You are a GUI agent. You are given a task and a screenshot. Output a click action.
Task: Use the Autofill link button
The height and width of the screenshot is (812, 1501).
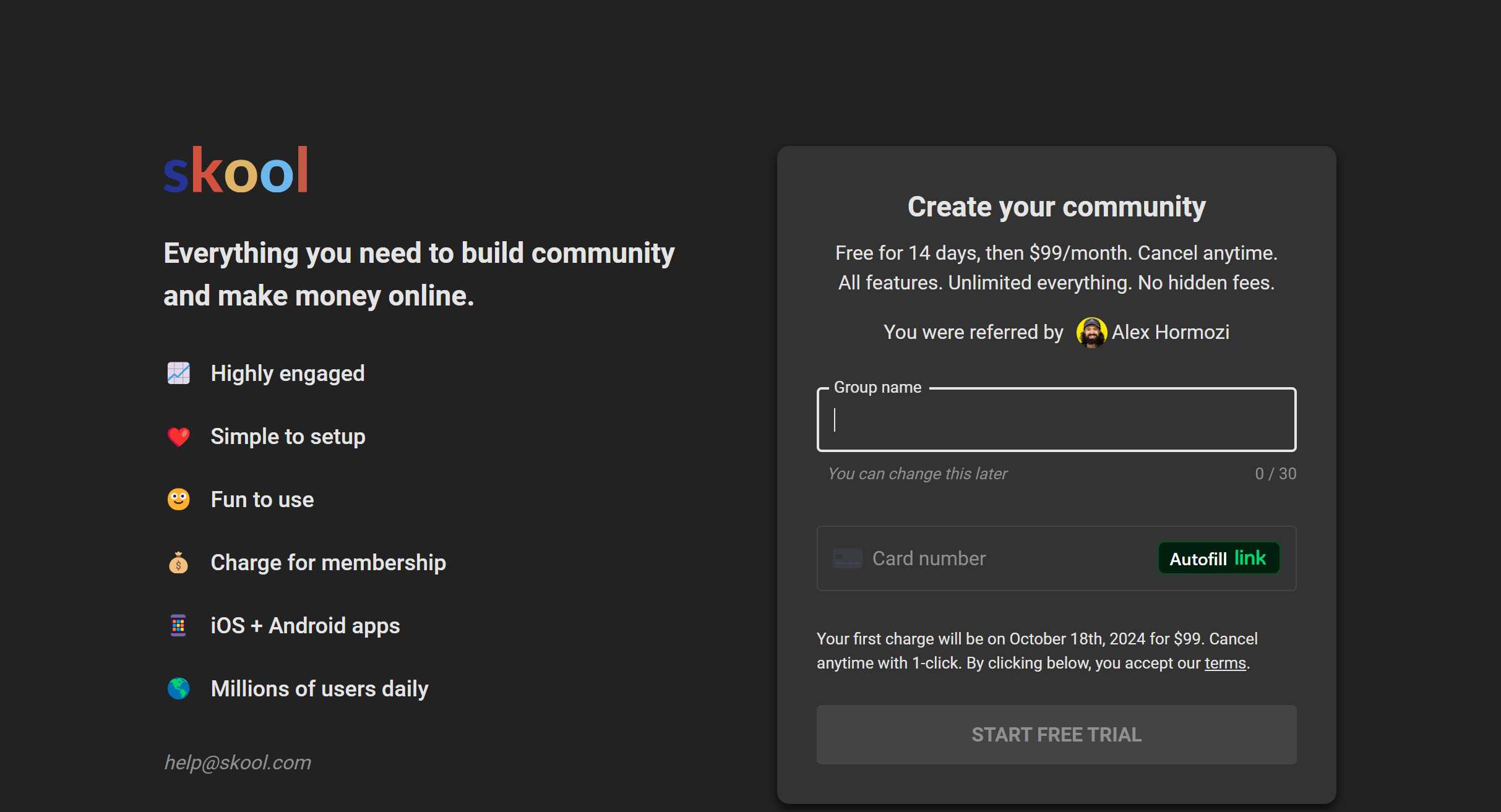[x=1219, y=558]
